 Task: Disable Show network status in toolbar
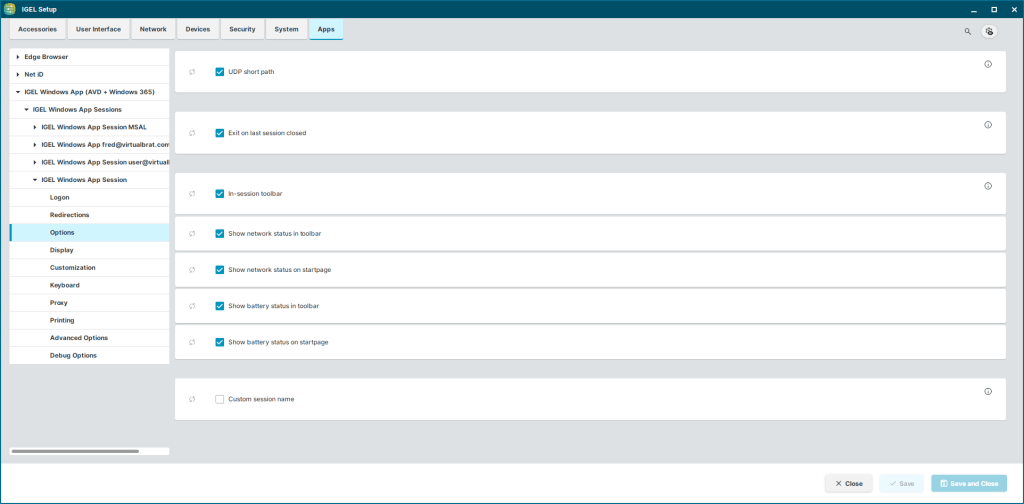[220, 233]
